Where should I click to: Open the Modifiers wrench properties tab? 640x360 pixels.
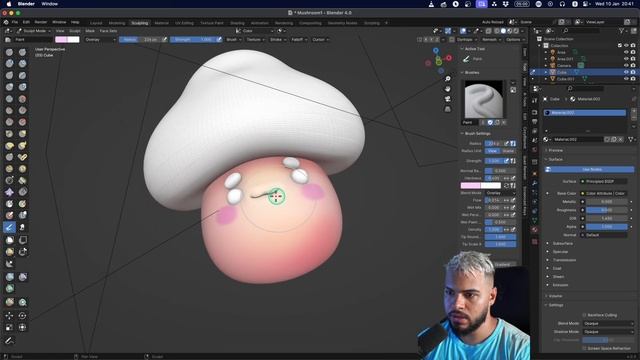tap(535, 183)
